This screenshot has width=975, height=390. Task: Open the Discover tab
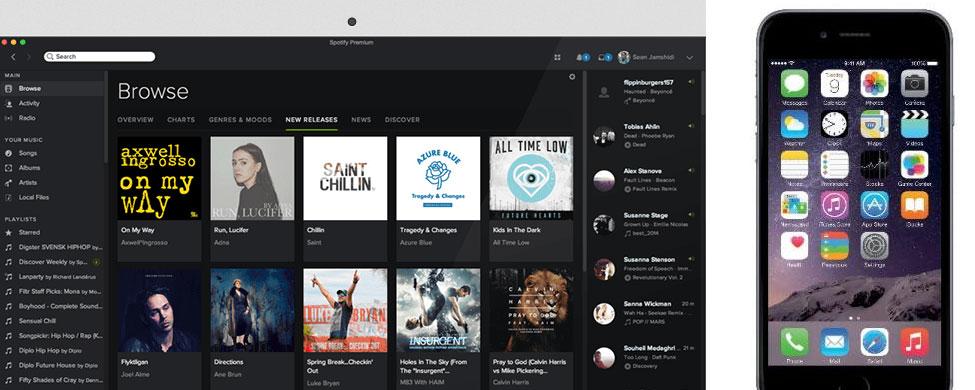402,119
